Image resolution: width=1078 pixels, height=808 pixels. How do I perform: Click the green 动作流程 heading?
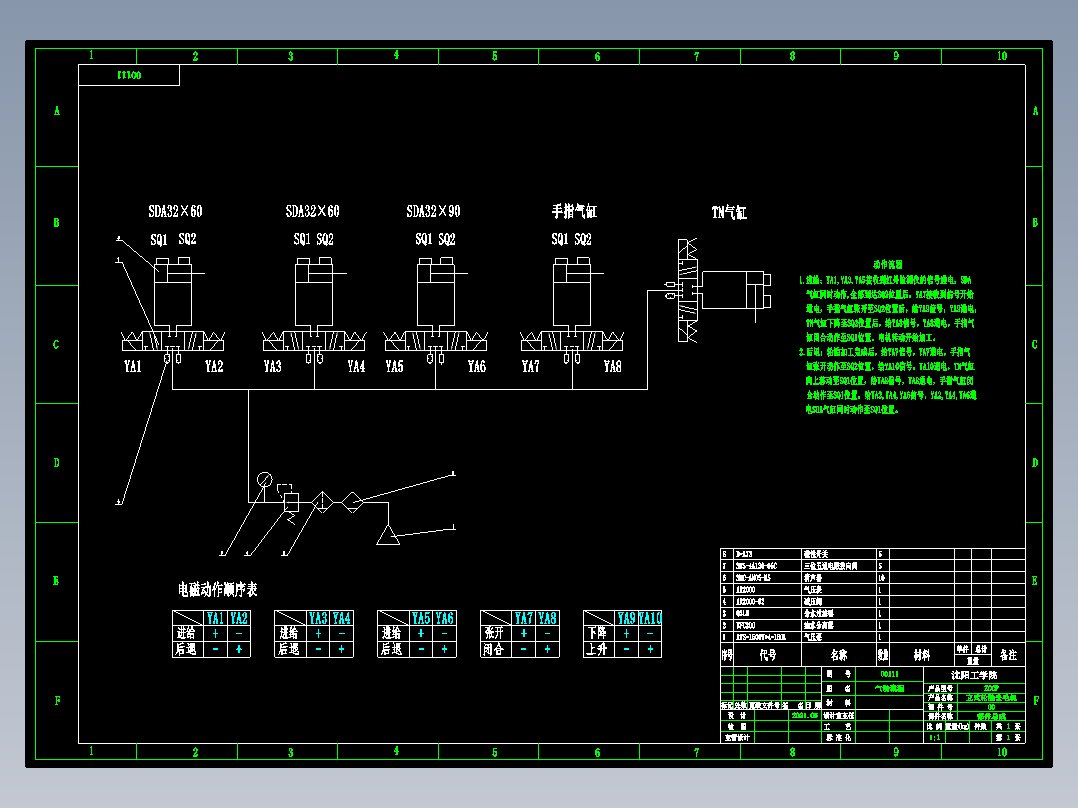point(888,264)
